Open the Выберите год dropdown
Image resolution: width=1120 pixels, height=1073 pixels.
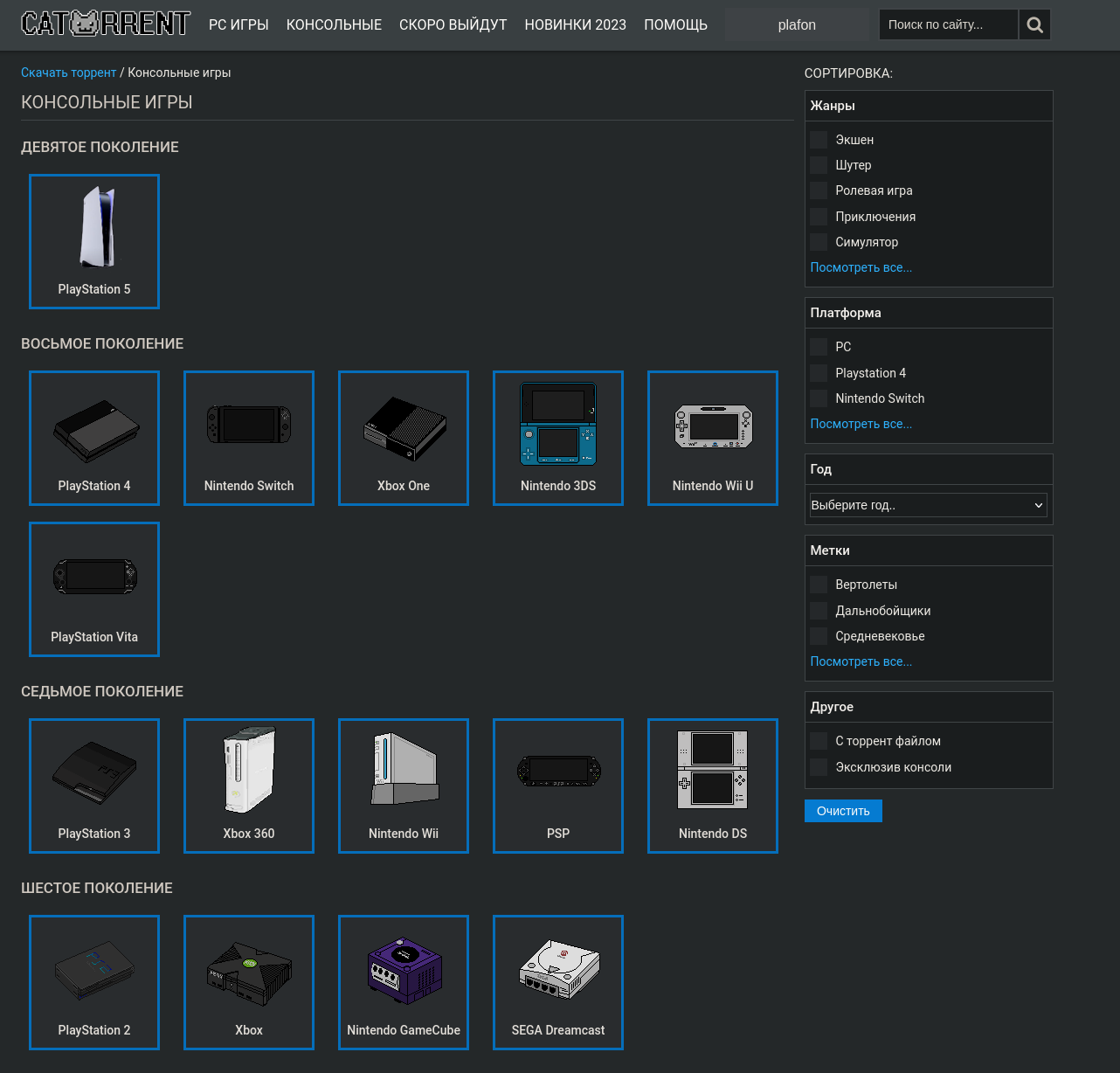(928, 505)
